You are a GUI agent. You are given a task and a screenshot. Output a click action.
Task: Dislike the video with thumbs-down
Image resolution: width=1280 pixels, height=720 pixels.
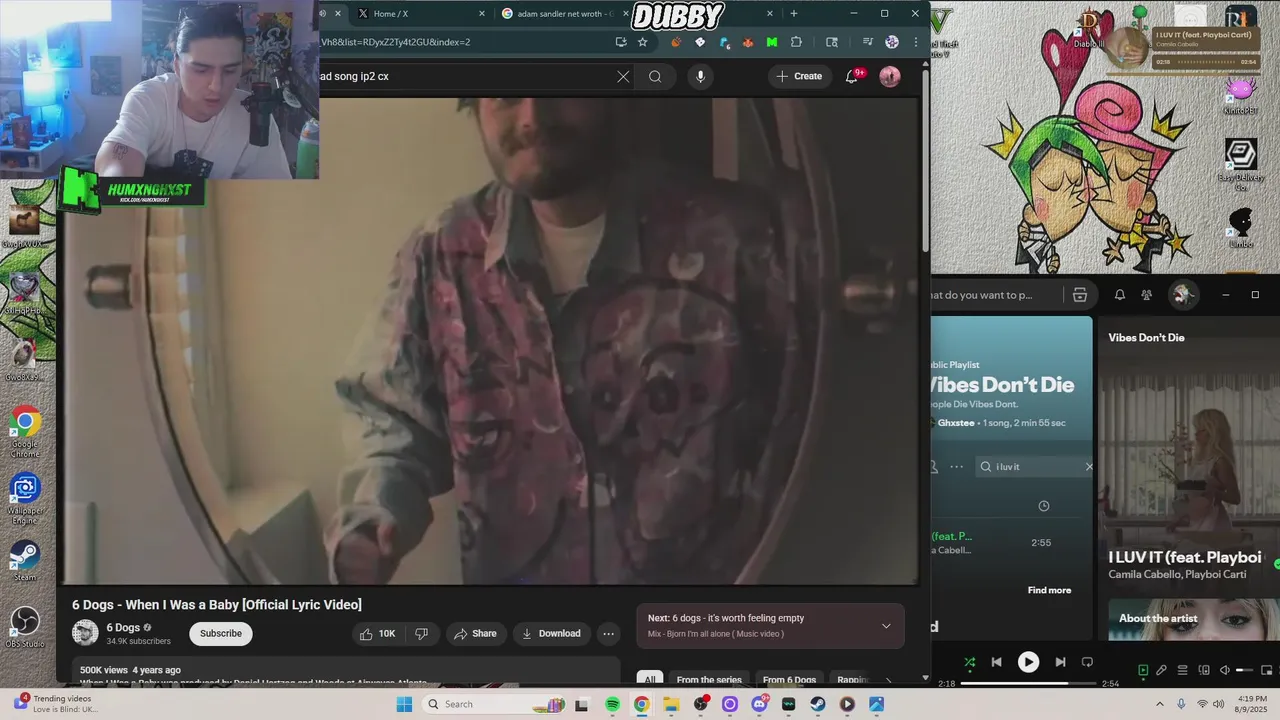click(421, 633)
